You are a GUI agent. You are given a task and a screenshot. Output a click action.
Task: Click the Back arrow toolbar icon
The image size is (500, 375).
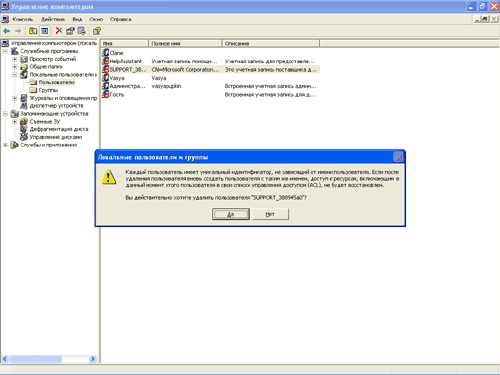[6, 31]
